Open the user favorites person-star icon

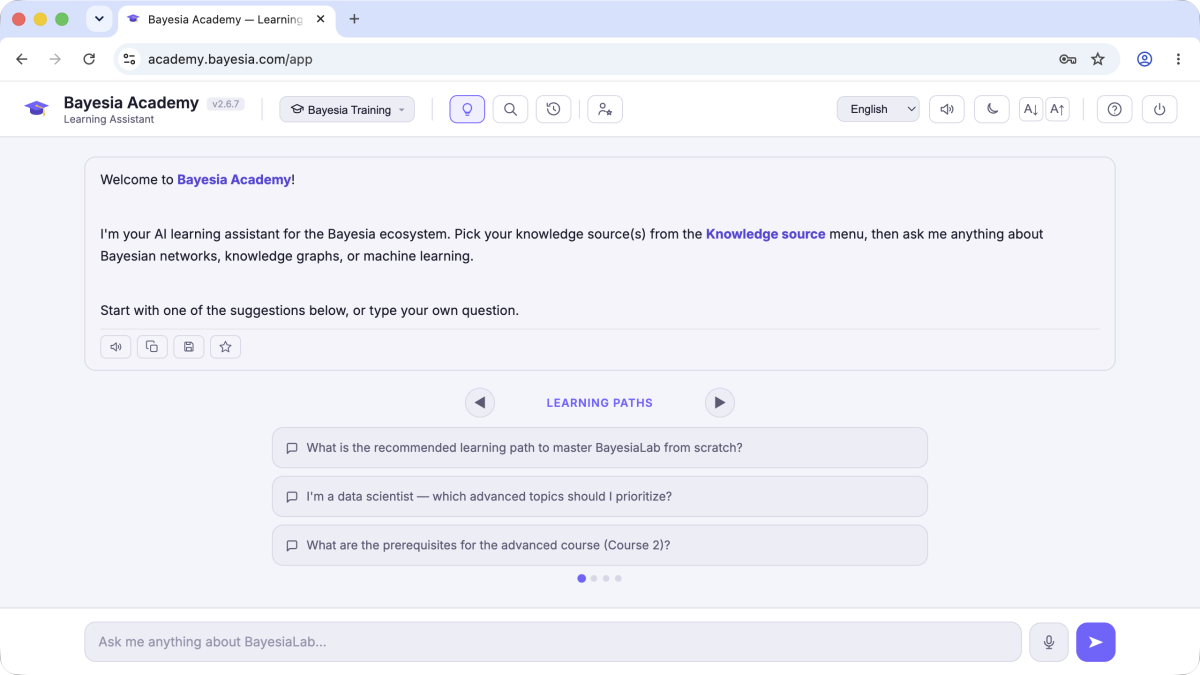coord(605,109)
